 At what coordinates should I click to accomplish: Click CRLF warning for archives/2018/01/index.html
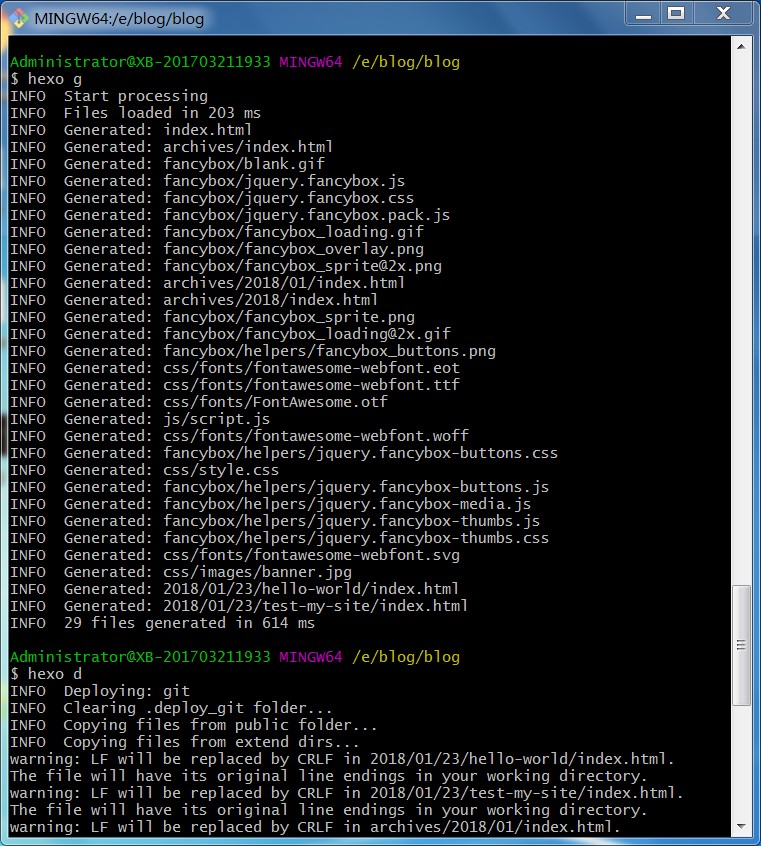click(x=315, y=827)
